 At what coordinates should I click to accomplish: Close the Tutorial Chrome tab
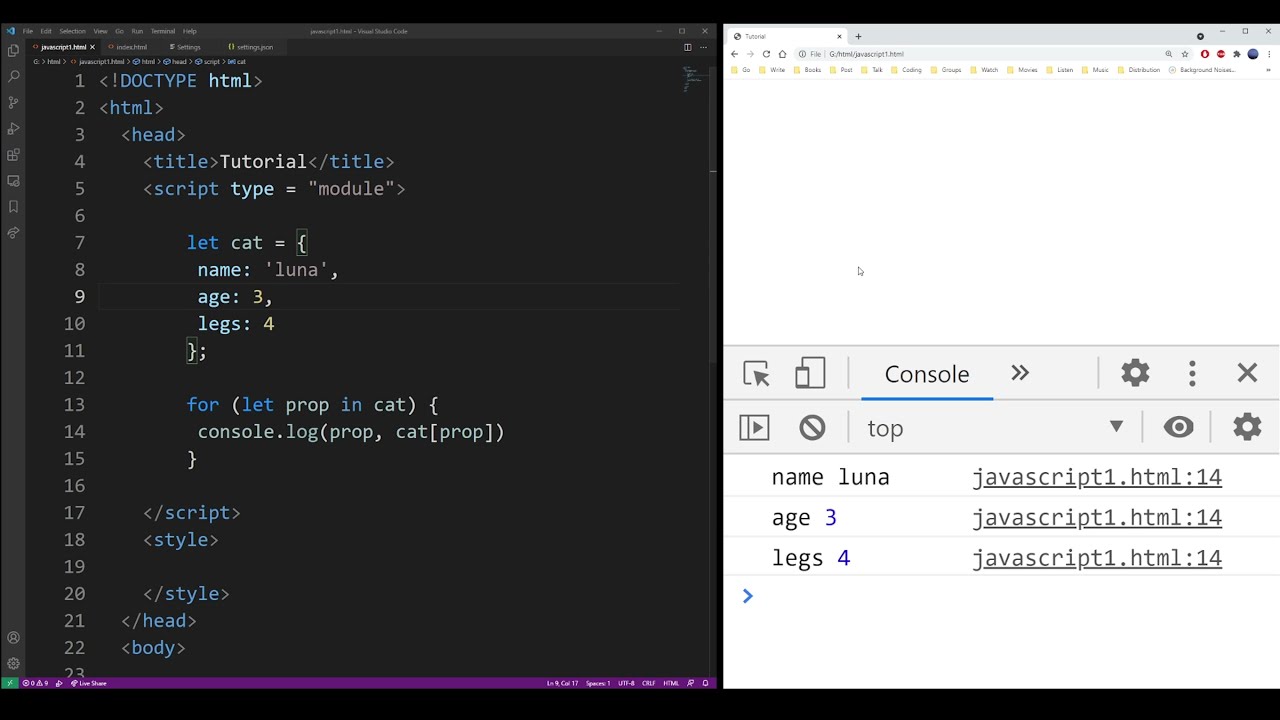pos(839,36)
